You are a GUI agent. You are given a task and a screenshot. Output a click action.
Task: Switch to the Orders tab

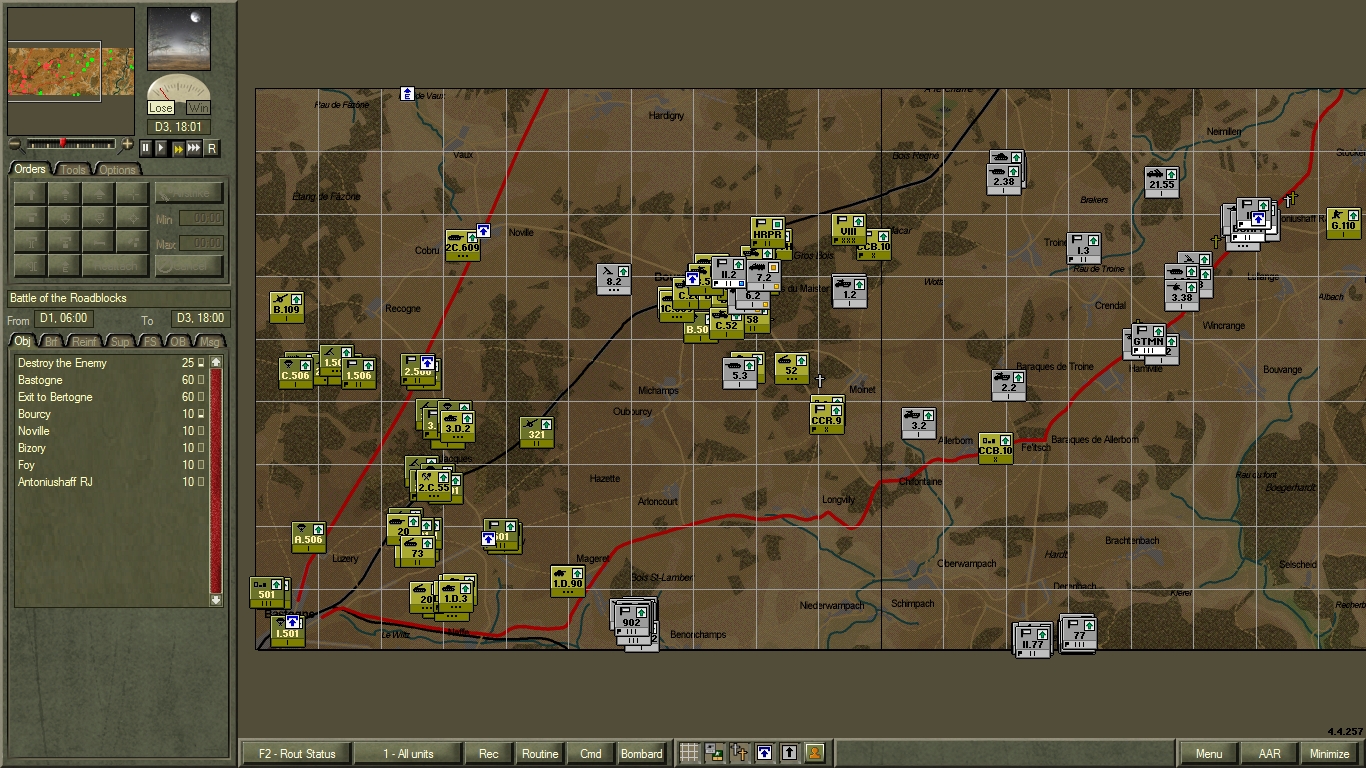click(x=30, y=169)
